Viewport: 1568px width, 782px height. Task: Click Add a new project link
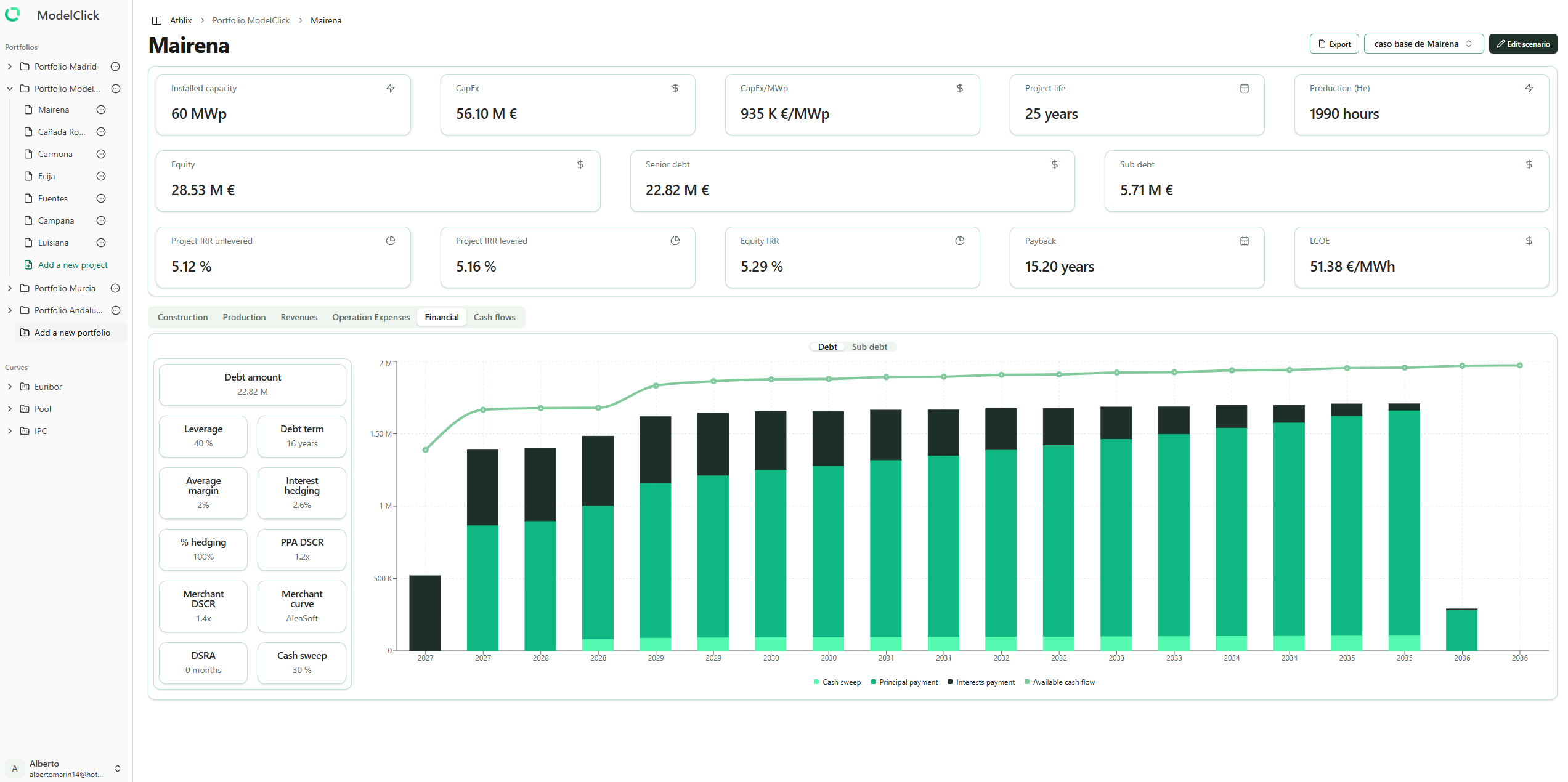[72, 265]
